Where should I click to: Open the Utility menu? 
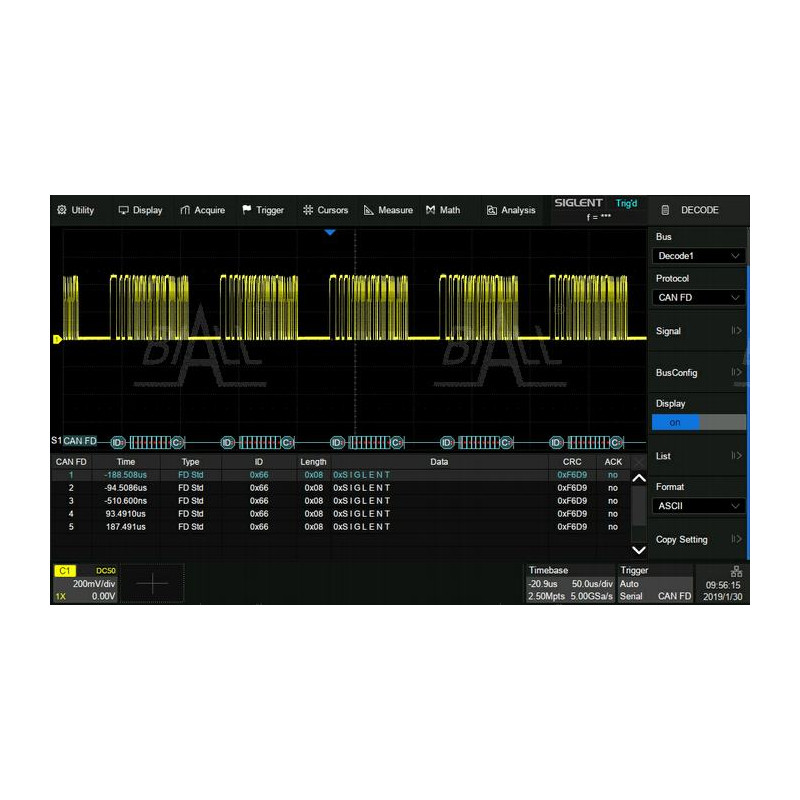click(76, 210)
